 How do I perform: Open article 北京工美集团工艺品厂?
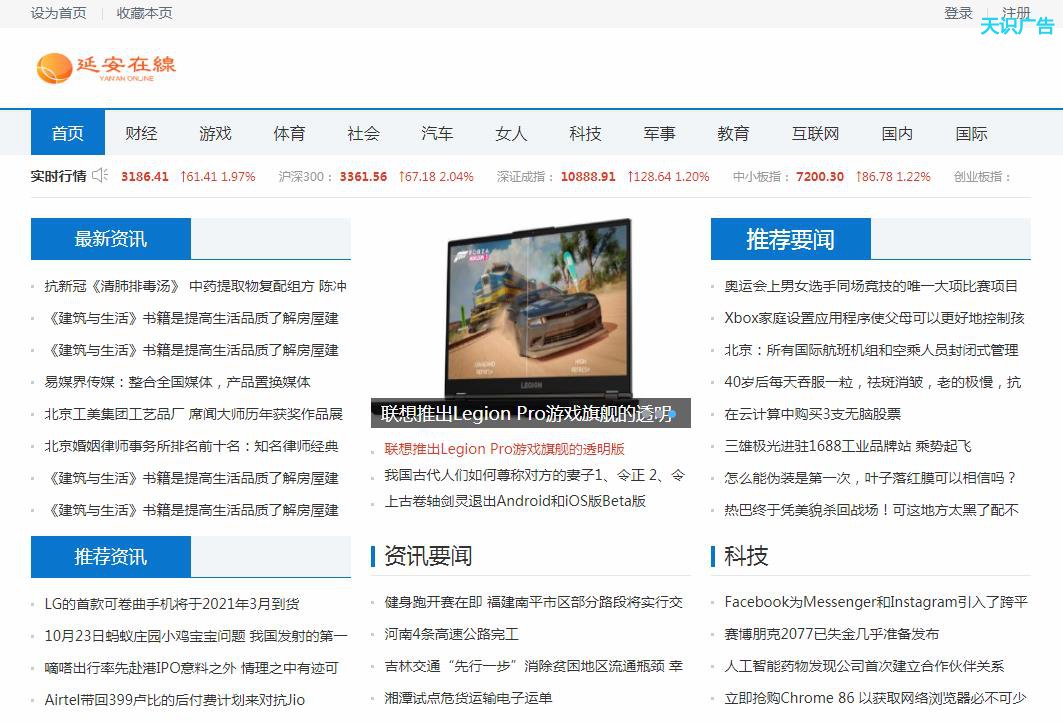pyautogui.click(x=193, y=414)
